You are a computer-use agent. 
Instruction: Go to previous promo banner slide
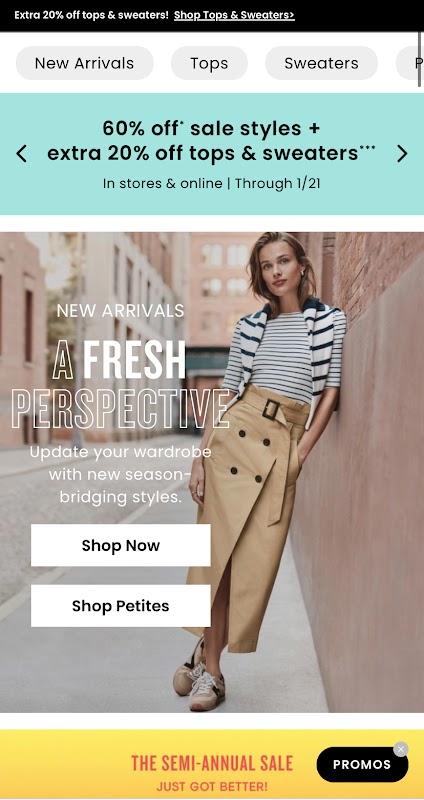21,153
